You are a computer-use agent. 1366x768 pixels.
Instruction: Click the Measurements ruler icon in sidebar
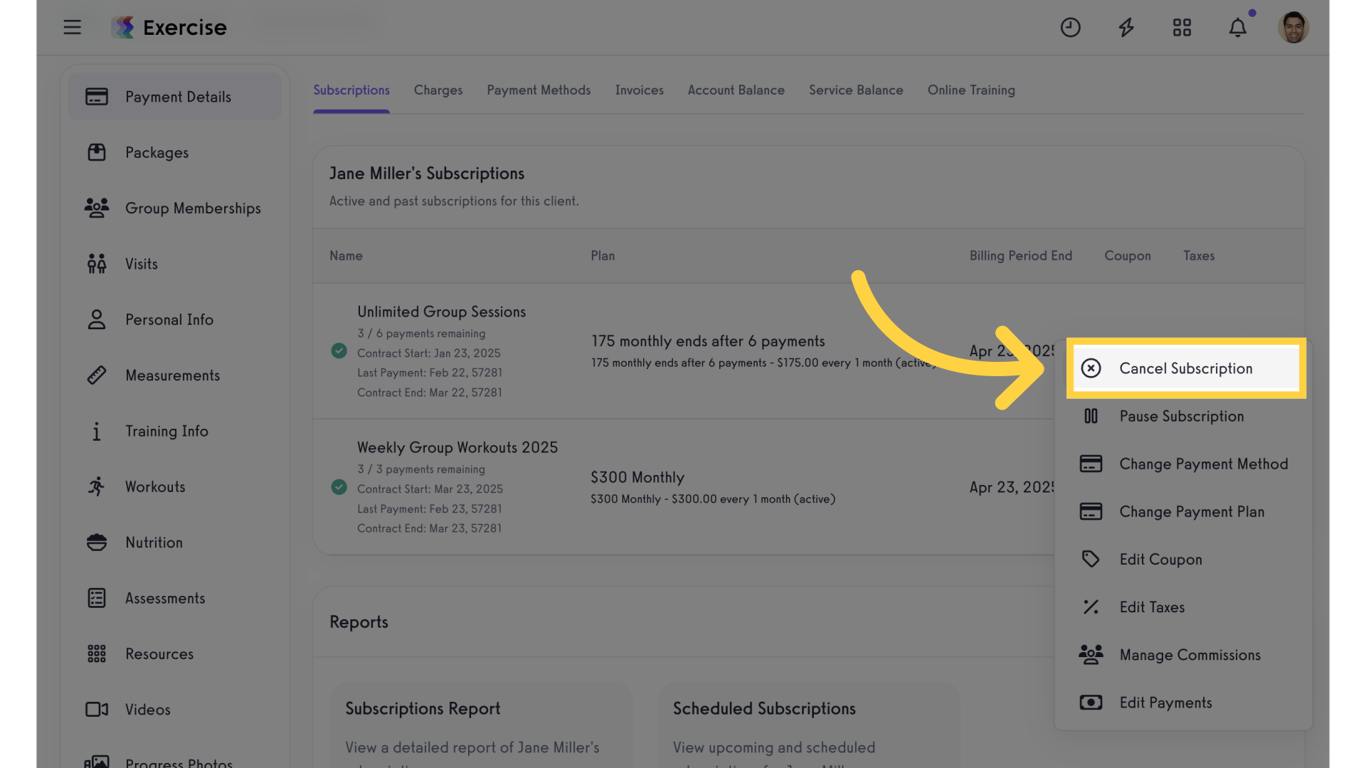[96, 375]
